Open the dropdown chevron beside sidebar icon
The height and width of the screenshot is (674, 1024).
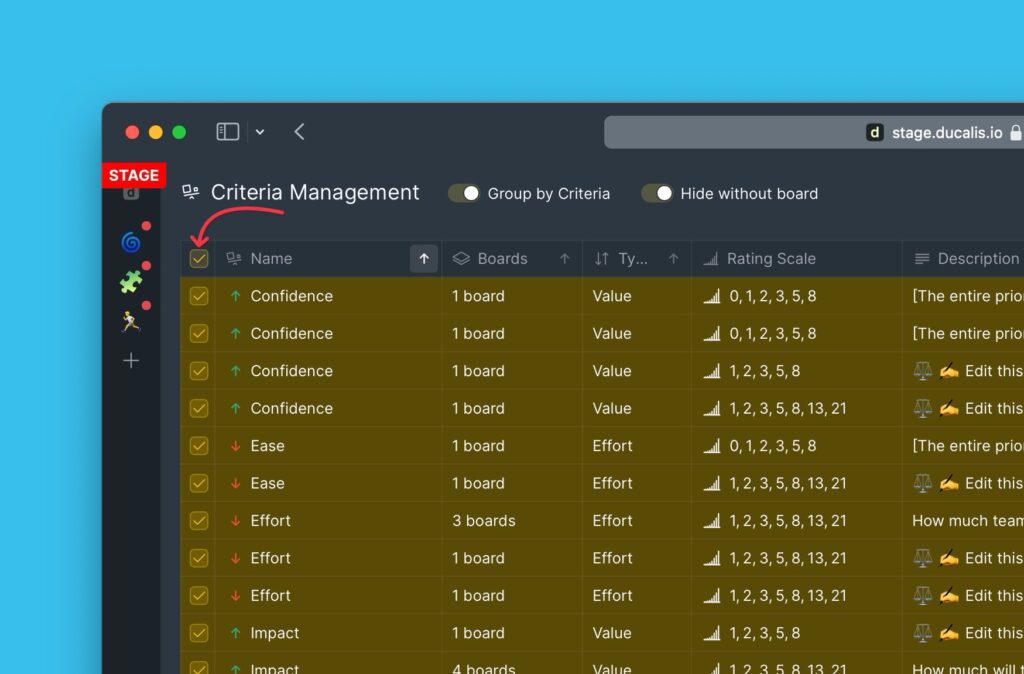pos(260,132)
